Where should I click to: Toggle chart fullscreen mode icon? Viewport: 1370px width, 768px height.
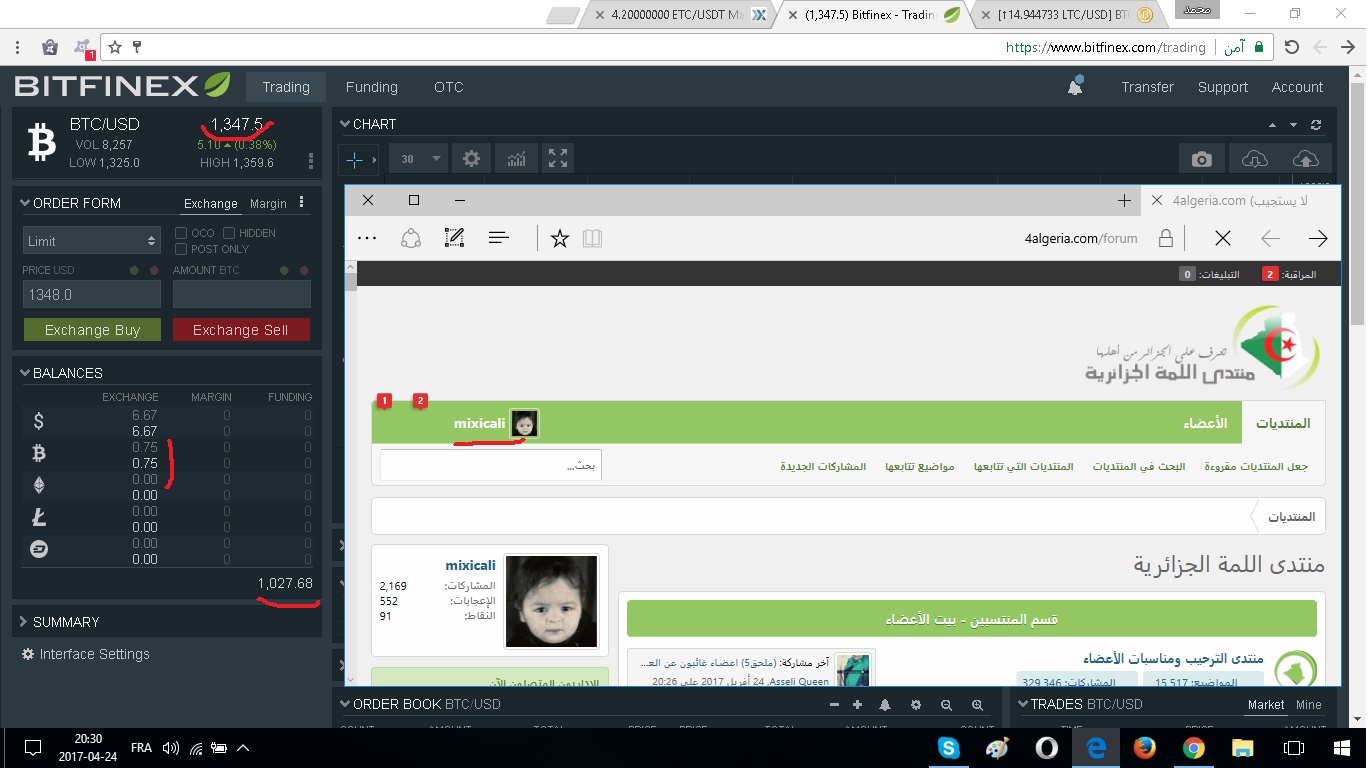click(558, 159)
